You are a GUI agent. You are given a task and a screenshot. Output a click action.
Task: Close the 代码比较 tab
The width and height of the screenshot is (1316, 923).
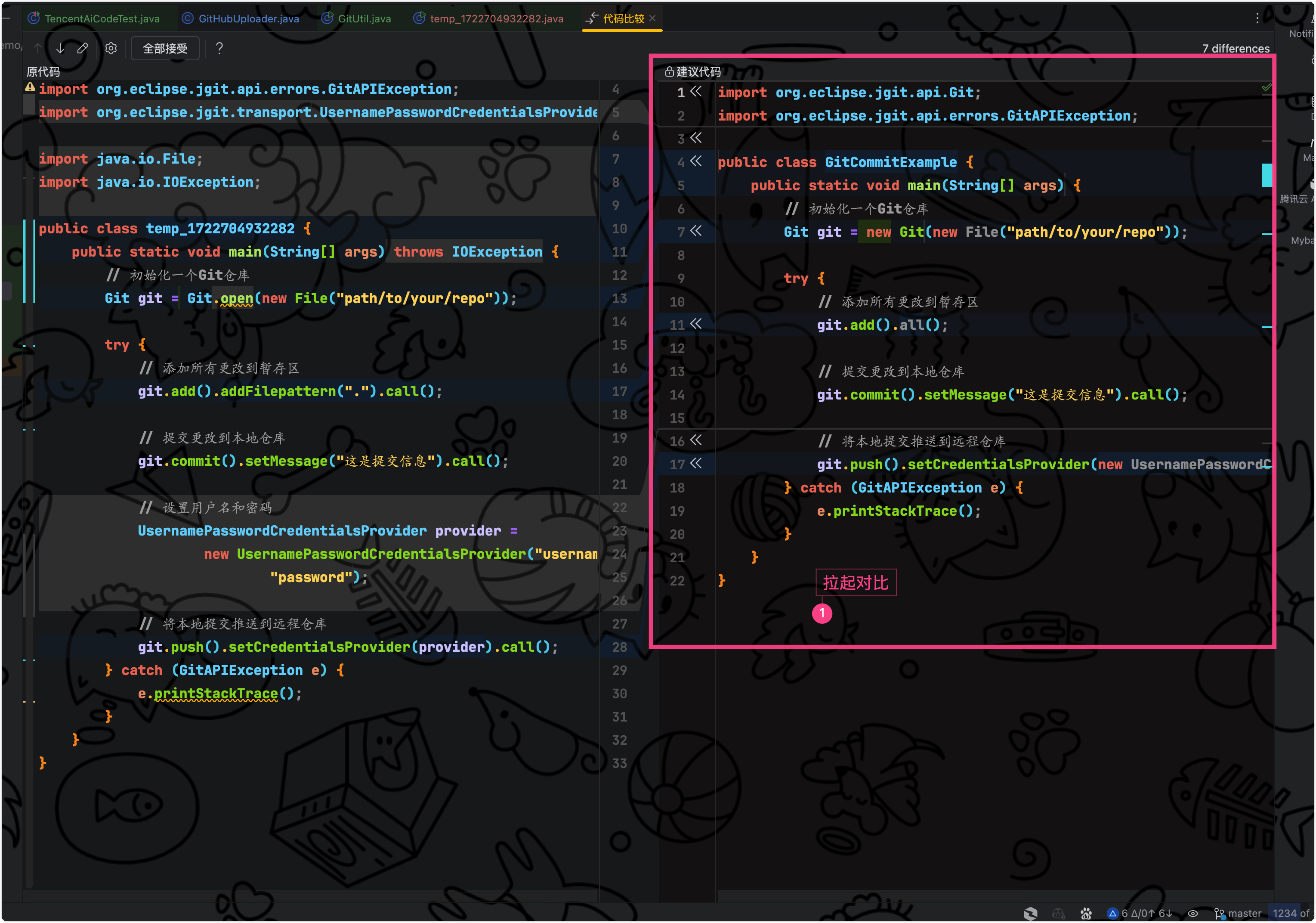[652, 19]
